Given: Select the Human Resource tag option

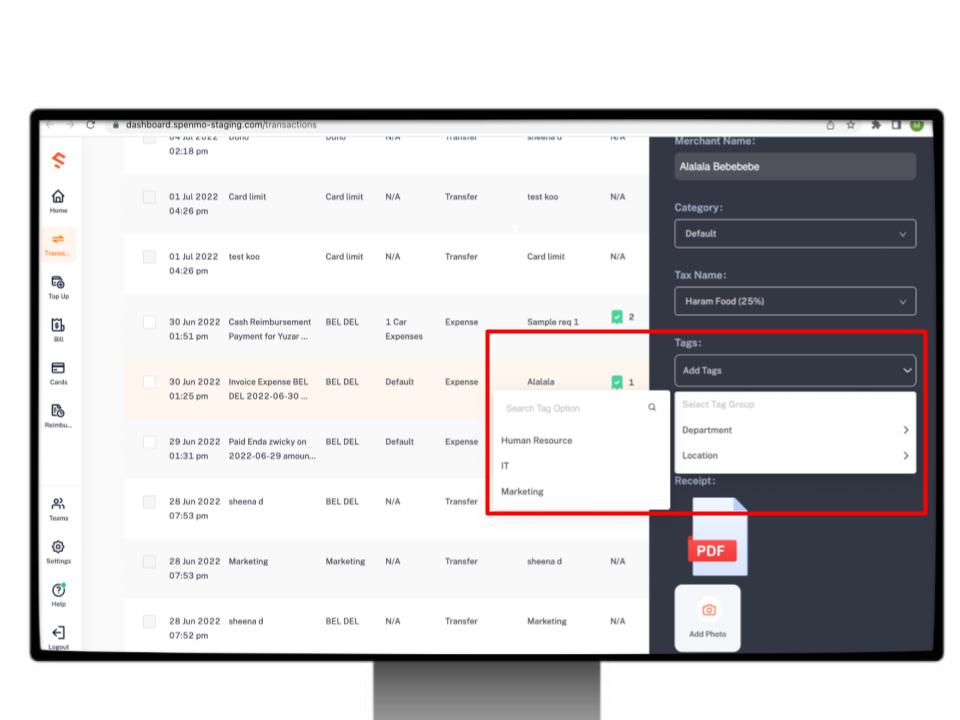Looking at the screenshot, I should coord(536,440).
